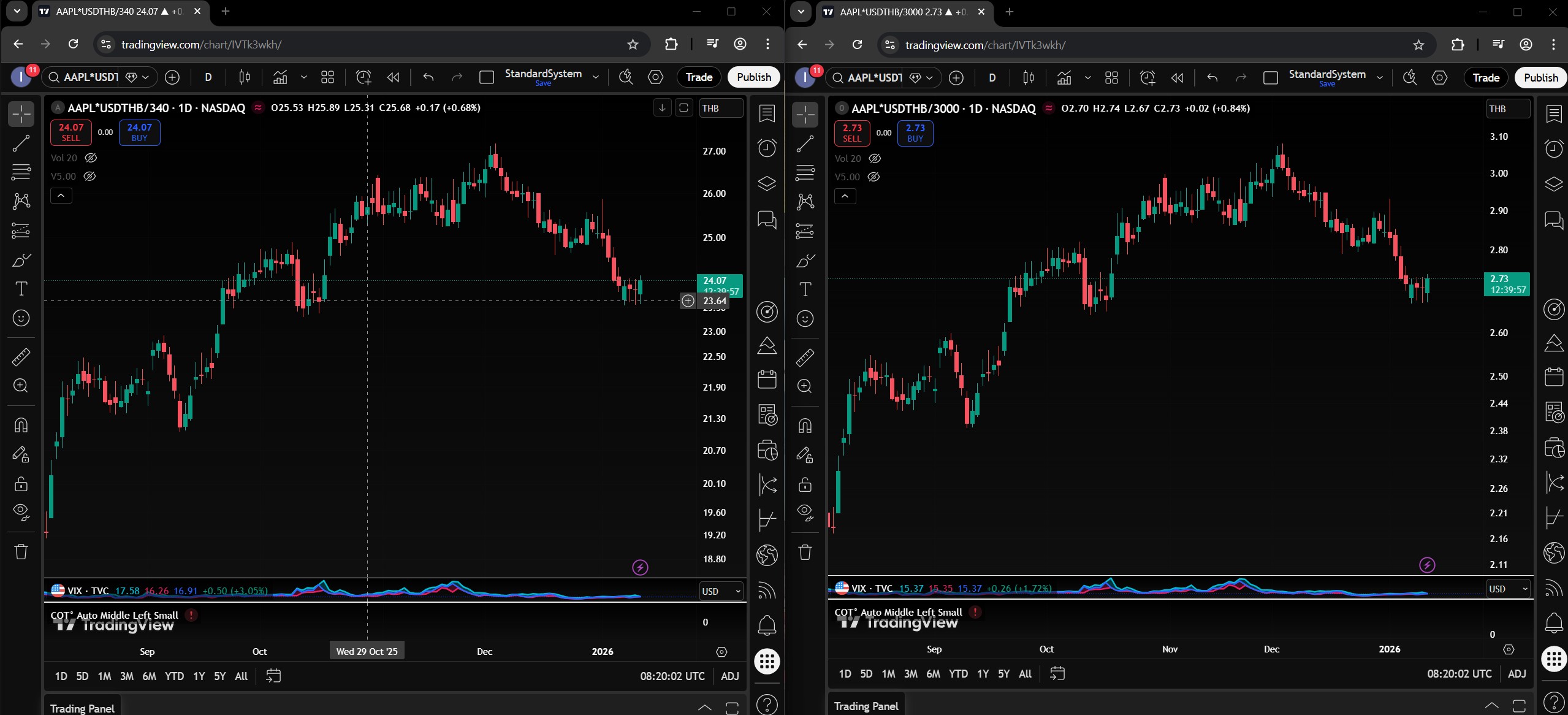Viewport: 1568px width, 715px height.
Task: Click the Trade button in left window
Action: [698, 77]
